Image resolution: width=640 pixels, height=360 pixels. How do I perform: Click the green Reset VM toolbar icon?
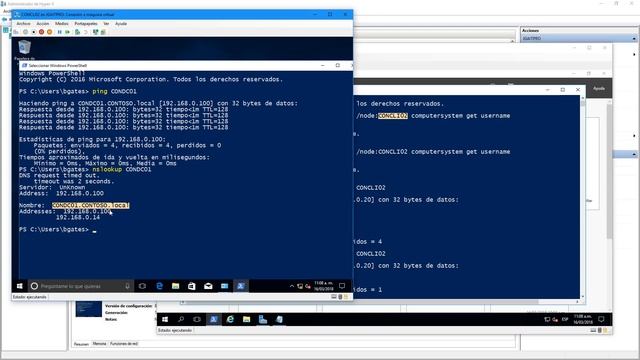click(67, 32)
